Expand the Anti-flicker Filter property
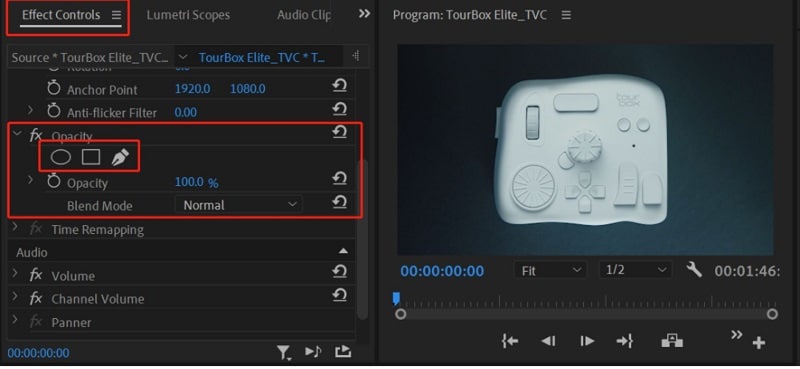Screen dimensions: 800x369 [x=30, y=110]
